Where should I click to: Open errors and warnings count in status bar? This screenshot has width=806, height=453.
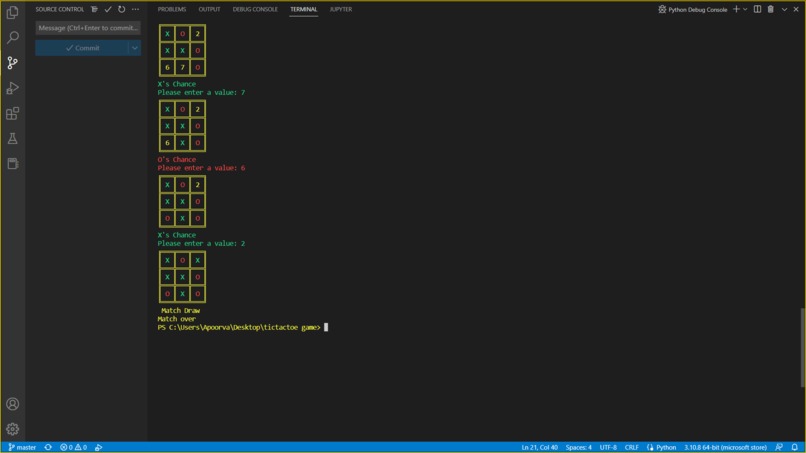coord(74,447)
